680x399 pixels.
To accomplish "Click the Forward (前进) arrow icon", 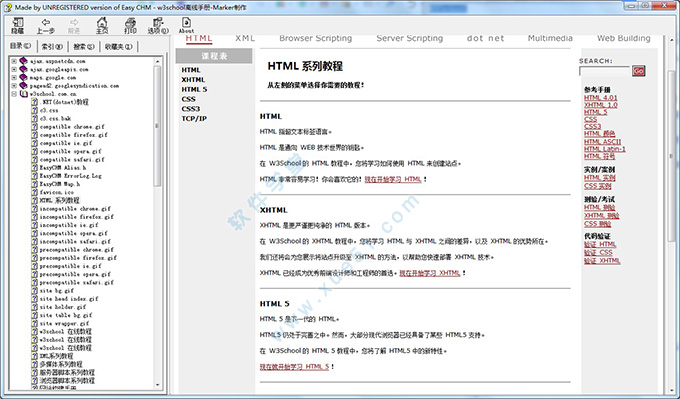I will click(74, 23).
